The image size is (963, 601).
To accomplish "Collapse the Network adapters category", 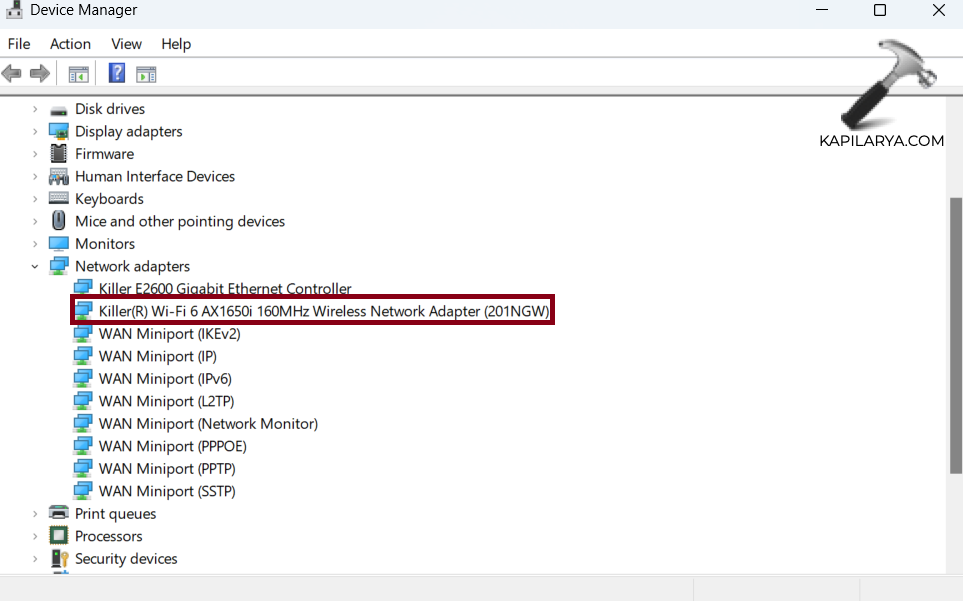I will point(35,267).
